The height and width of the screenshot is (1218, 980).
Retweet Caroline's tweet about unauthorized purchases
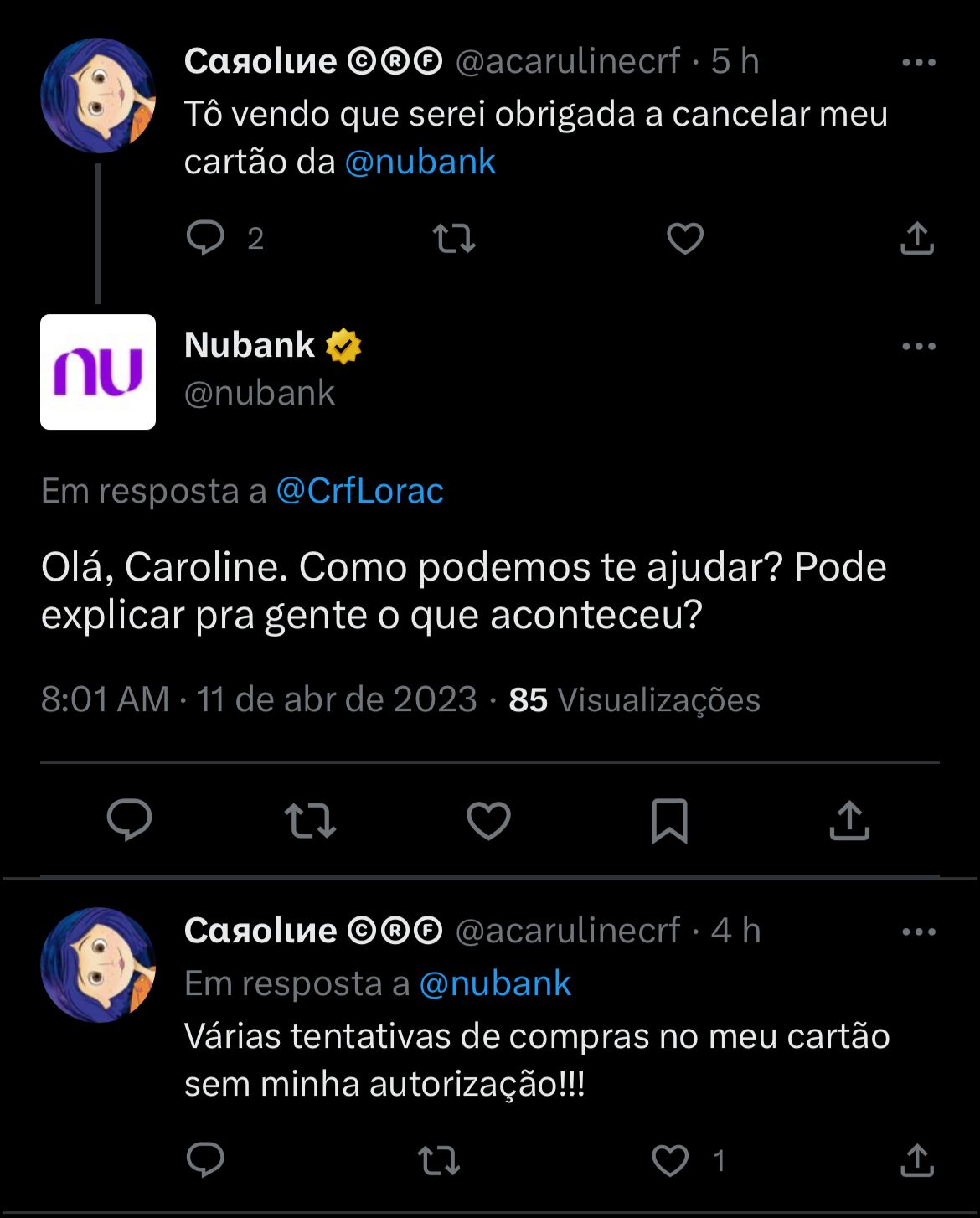coord(439,1160)
